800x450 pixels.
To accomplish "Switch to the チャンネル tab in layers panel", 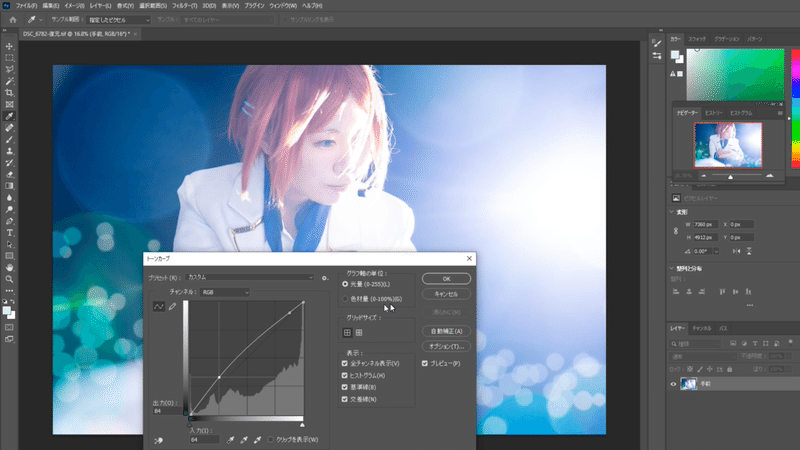I will [x=702, y=329].
